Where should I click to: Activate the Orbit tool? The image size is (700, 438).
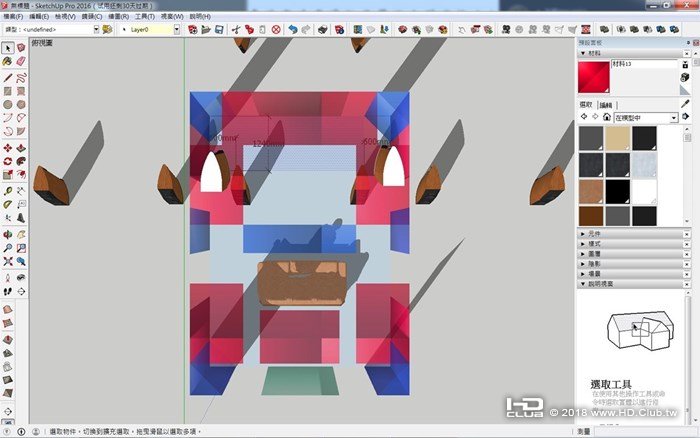[8, 234]
